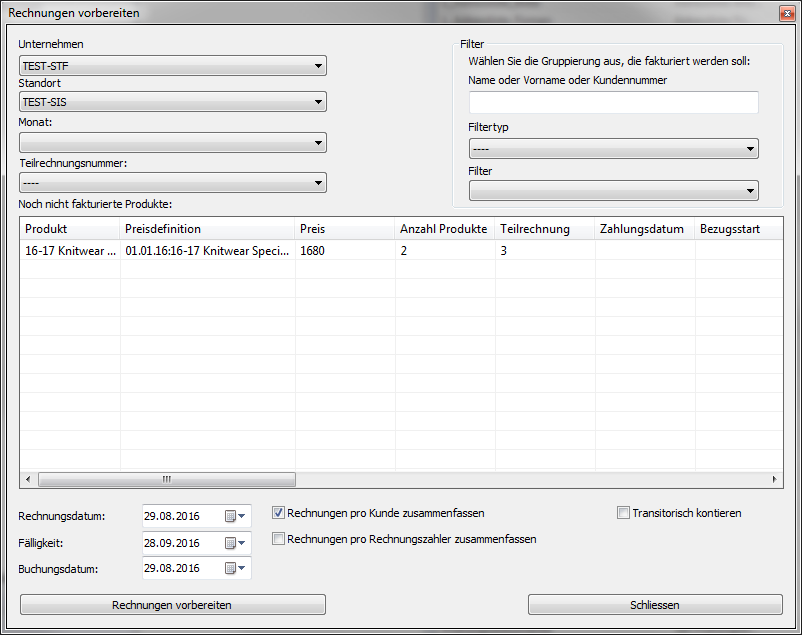The image size is (802, 635).
Task: Sort by the Preis column header
Action: 344,229
